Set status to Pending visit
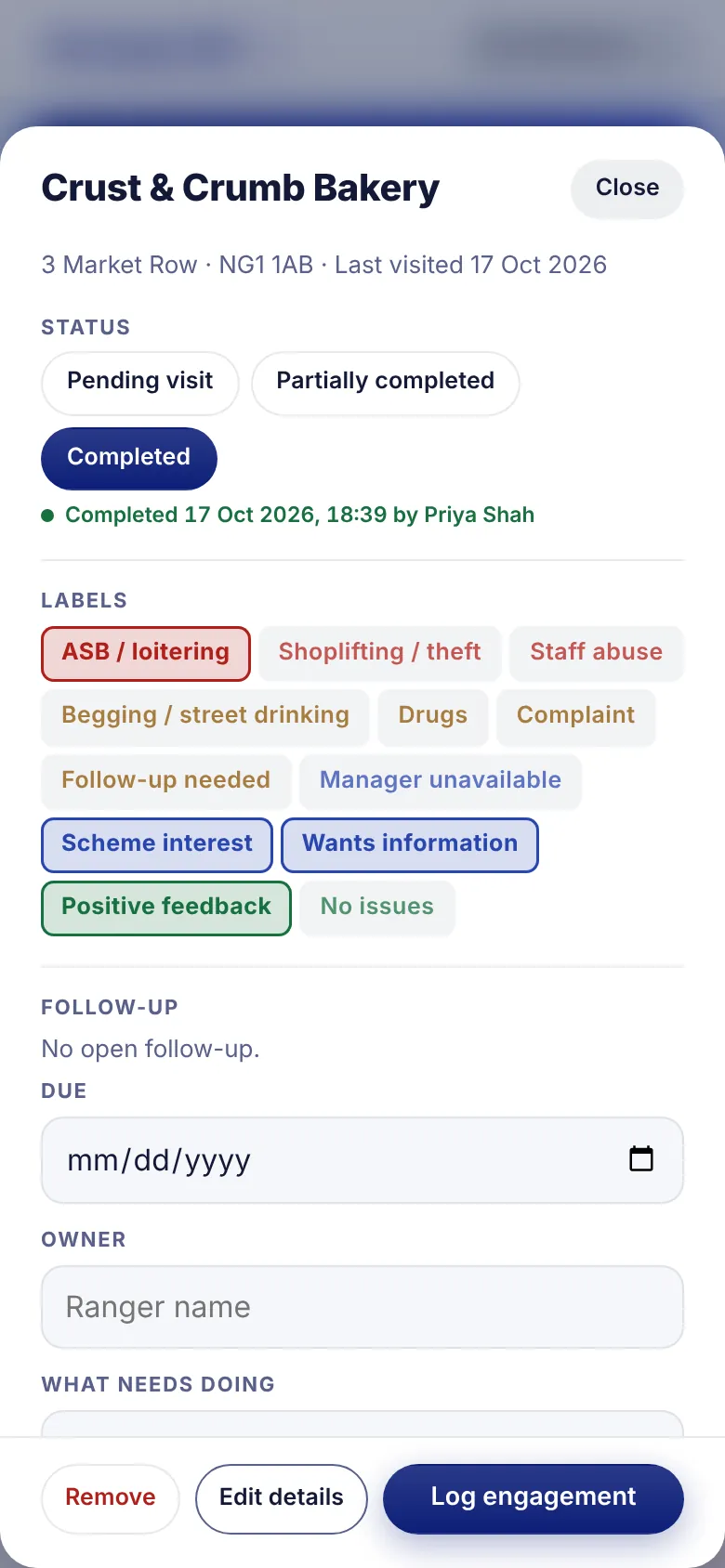 click(140, 382)
